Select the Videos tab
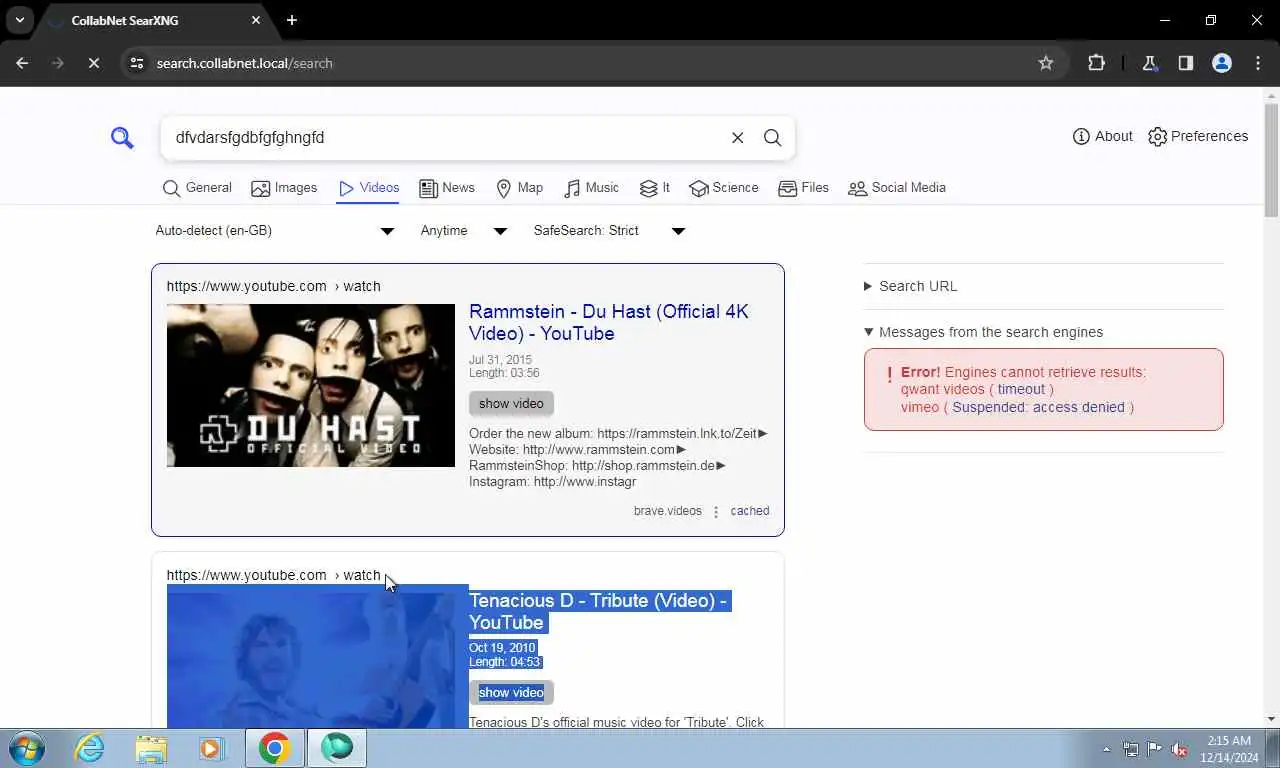Image resolution: width=1280 pixels, height=768 pixels. [x=368, y=188]
